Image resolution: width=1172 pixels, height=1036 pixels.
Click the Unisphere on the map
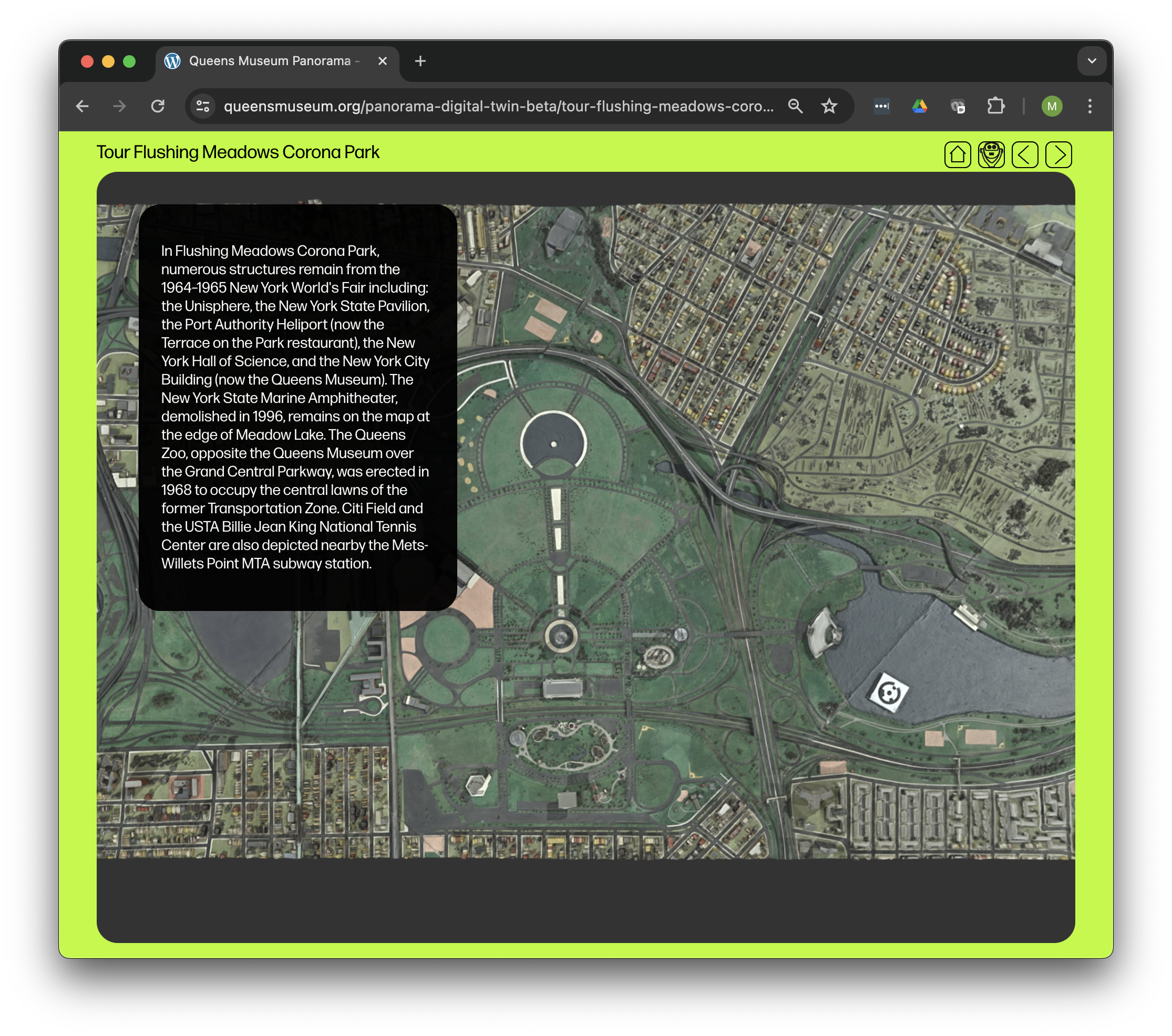click(x=560, y=636)
